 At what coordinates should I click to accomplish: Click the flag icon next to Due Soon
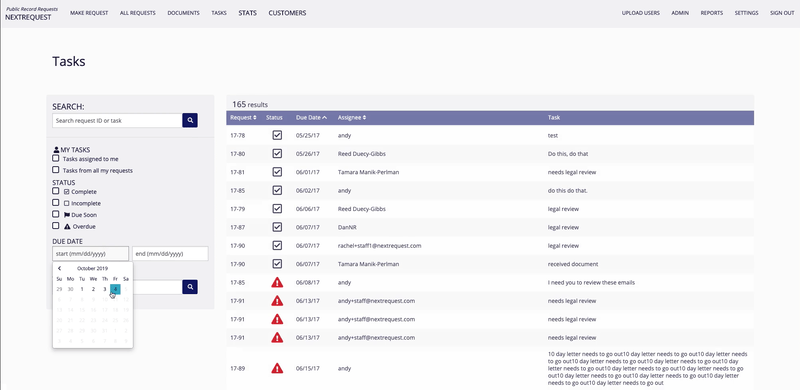tap(67, 215)
